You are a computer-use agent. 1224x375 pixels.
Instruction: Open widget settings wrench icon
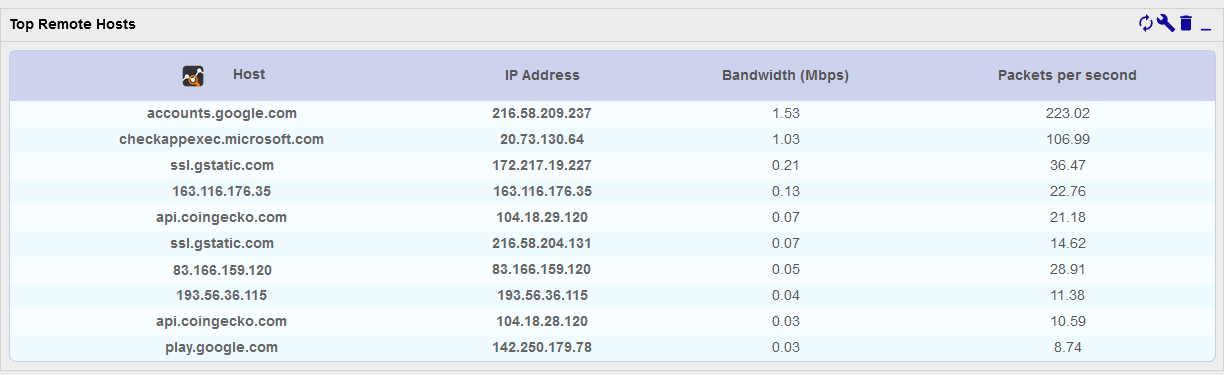click(1166, 23)
